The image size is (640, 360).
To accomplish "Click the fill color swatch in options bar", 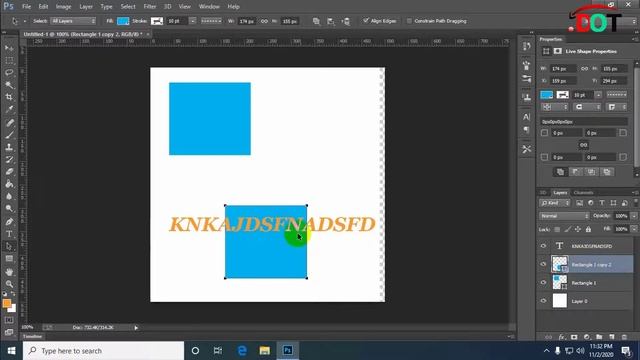I will pos(123,21).
